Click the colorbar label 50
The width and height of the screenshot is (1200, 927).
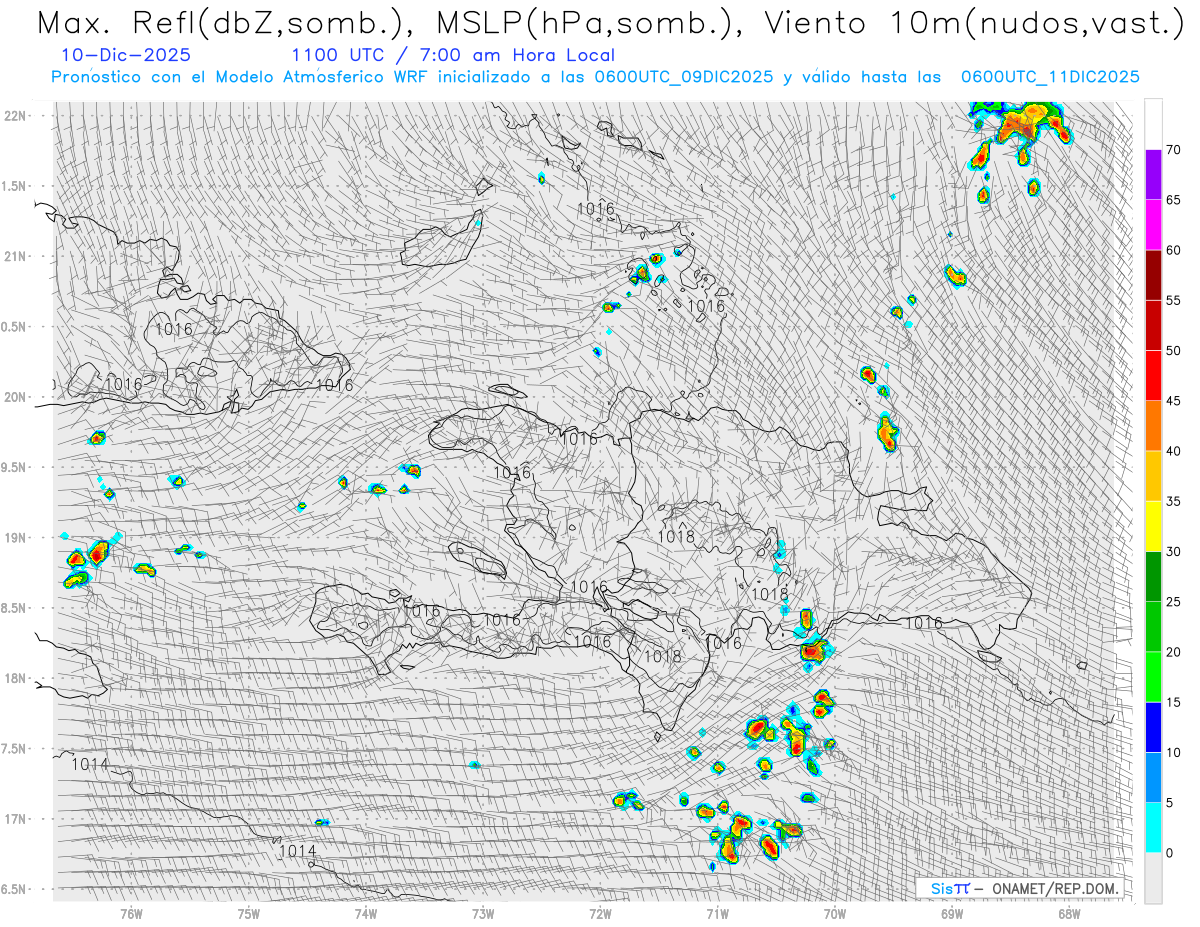click(1173, 351)
